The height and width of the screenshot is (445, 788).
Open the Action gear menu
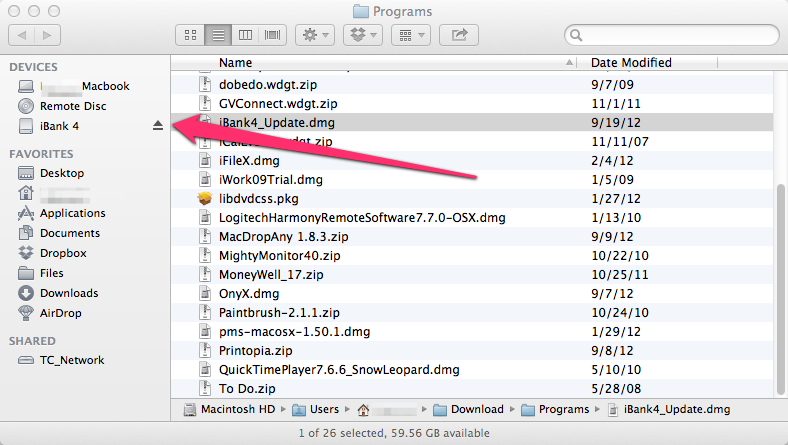pyautogui.click(x=315, y=35)
